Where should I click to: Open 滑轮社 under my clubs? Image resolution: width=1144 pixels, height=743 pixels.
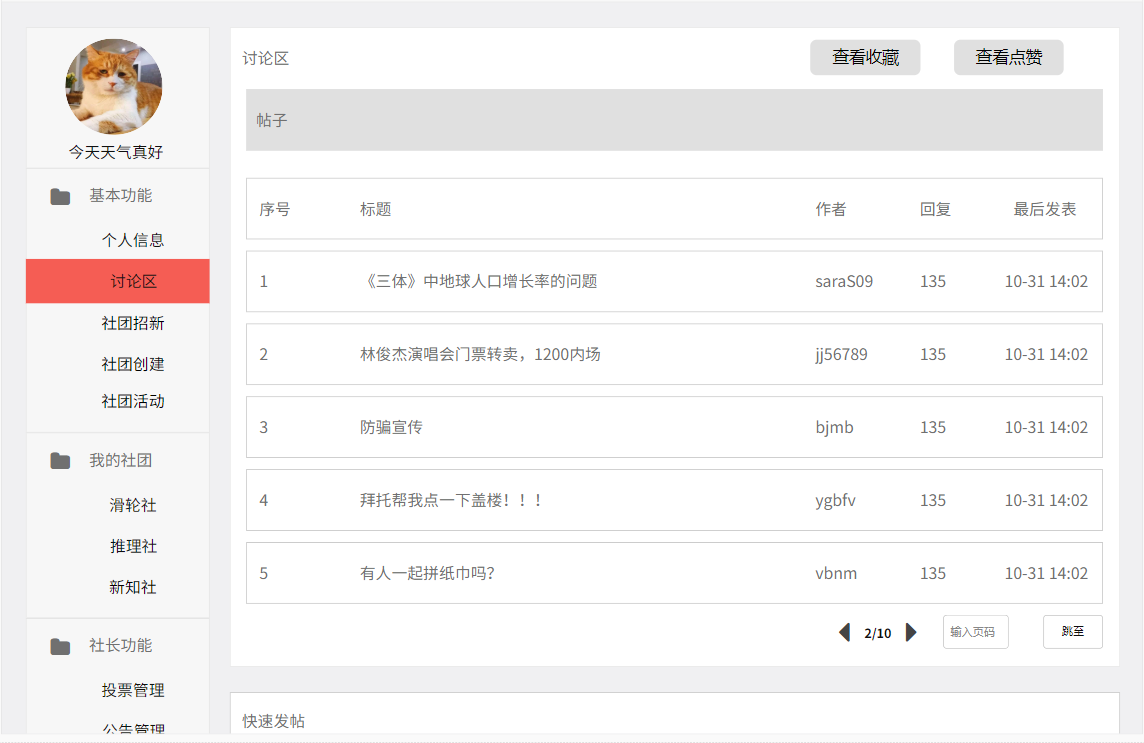pos(133,505)
